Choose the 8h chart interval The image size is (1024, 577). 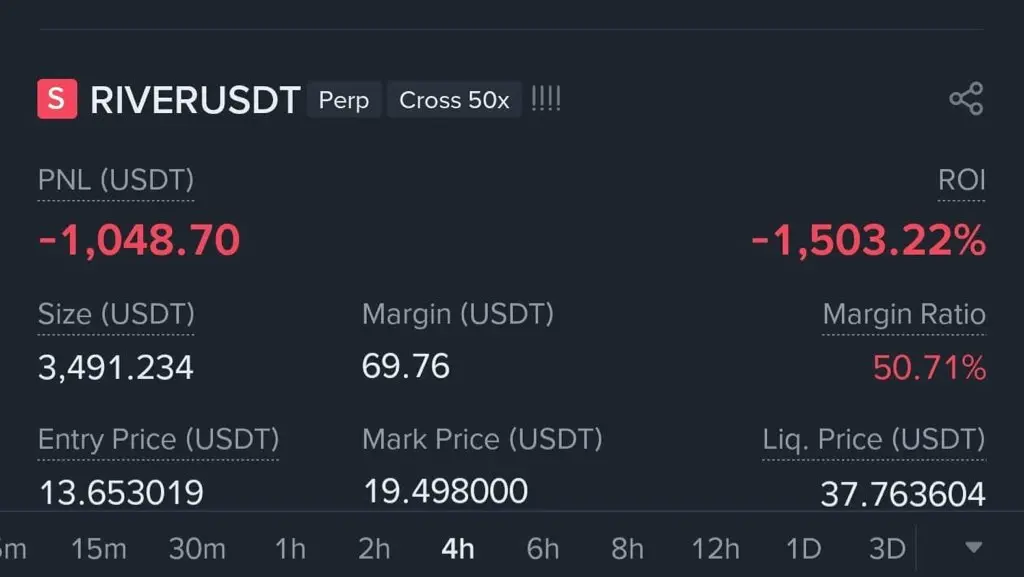(627, 549)
